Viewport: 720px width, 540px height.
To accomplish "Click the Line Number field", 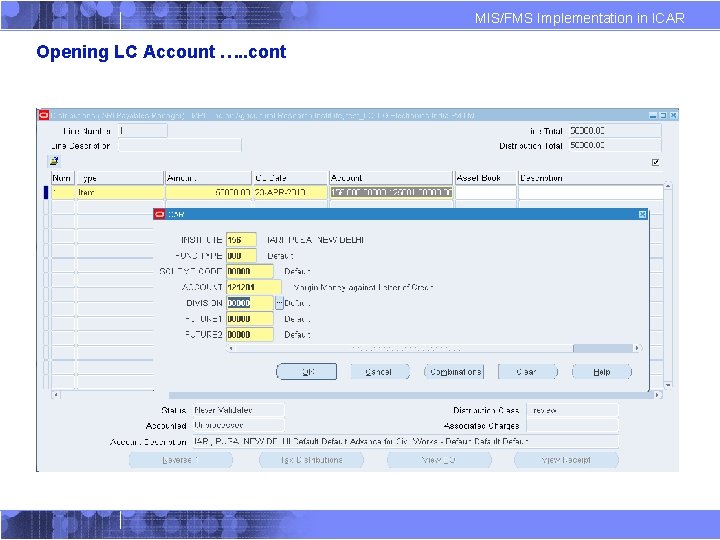I will [x=142, y=131].
